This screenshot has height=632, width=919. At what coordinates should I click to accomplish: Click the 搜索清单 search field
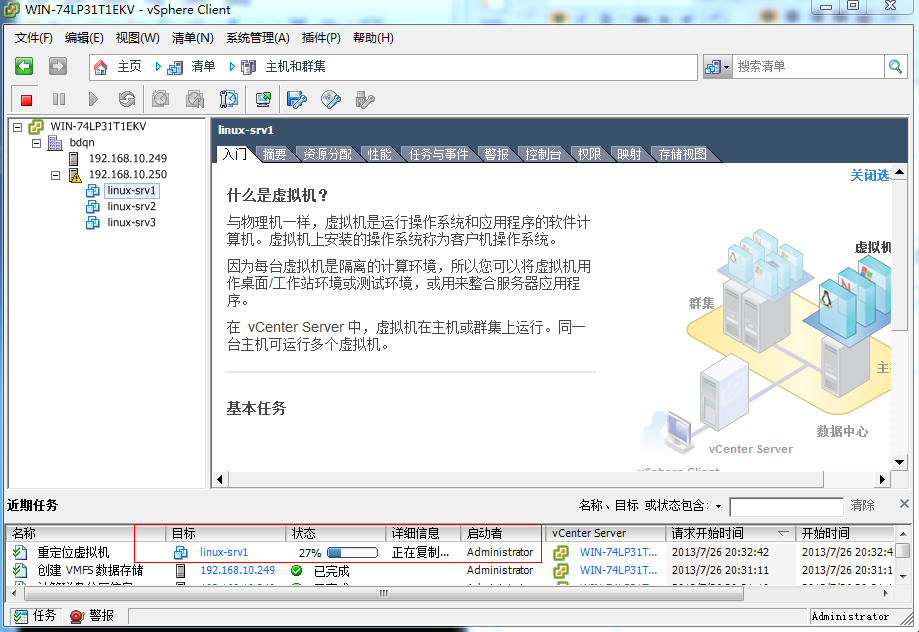[808, 67]
